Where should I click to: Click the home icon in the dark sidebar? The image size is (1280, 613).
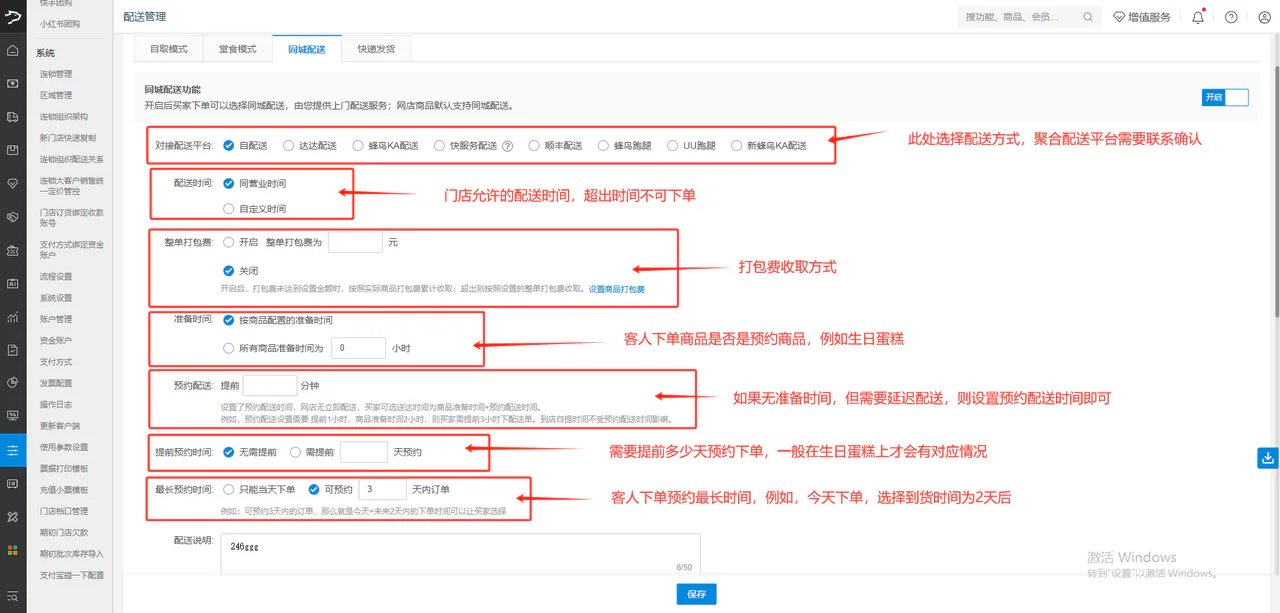13,50
